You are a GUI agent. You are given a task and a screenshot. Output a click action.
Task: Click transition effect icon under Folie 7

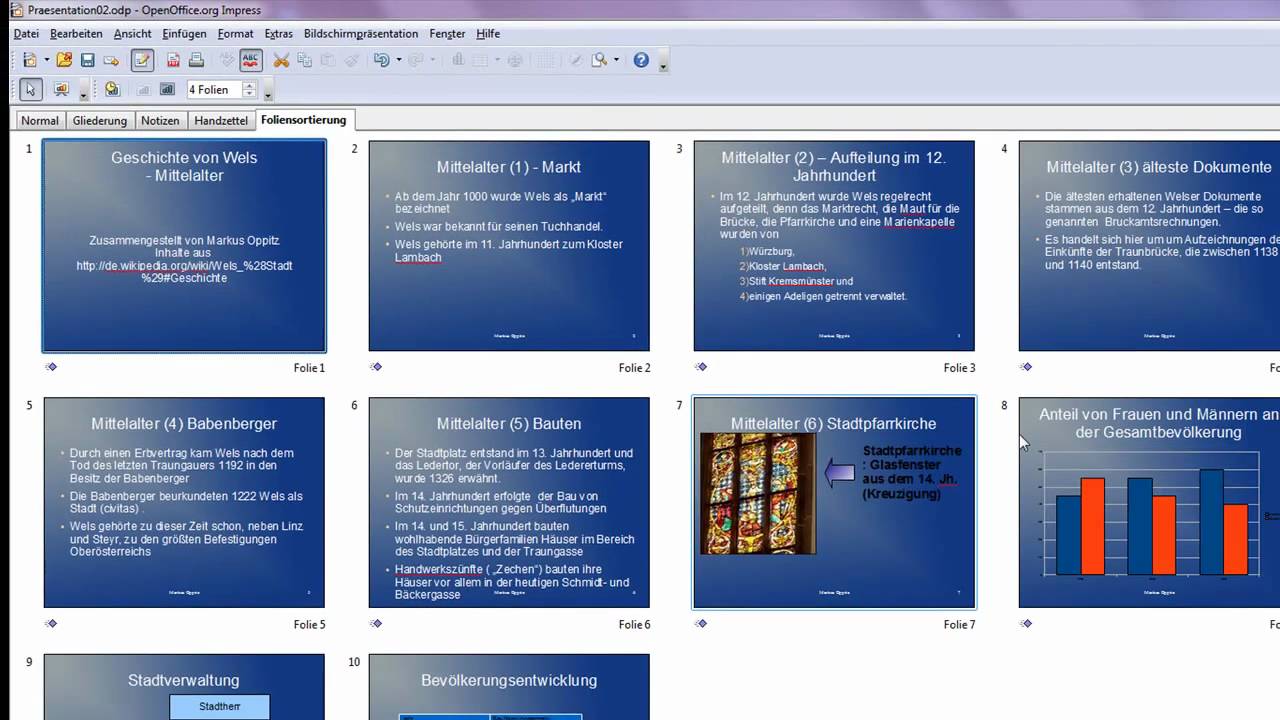point(701,624)
